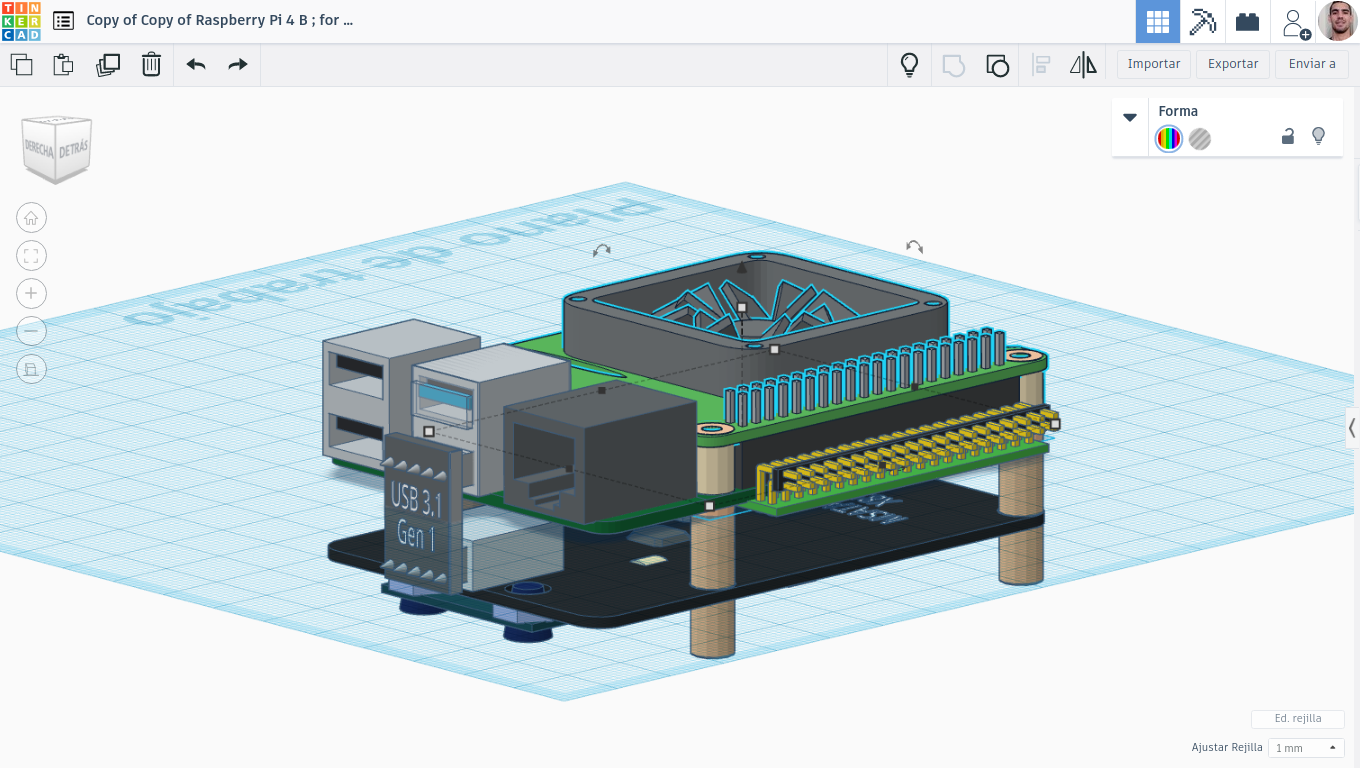Image resolution: width=1360 pixels, height=768 pixels.
Task: Click the Paste icon in toolbar
Action: tap(63, 65)
